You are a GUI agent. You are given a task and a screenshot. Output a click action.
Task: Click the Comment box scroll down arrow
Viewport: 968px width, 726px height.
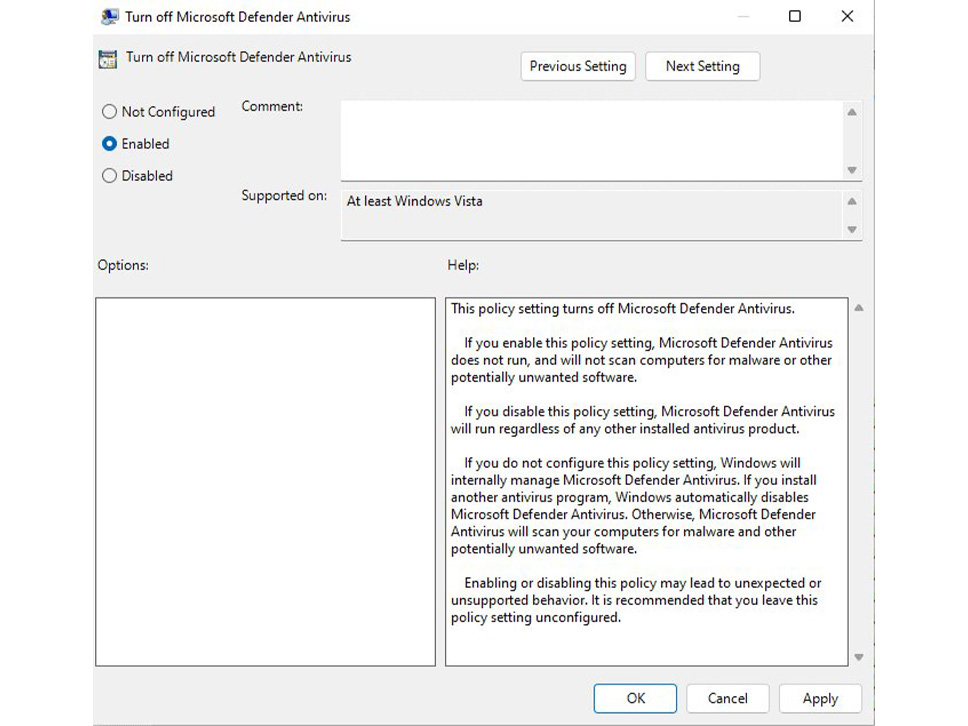coord(852,170)
